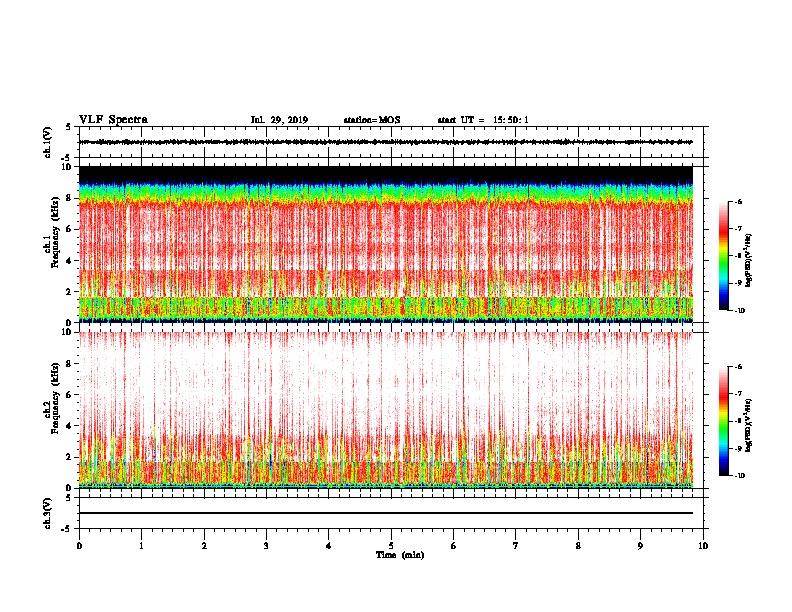Click time axis tick label "5"
Image resolution: width=792 pixels, height=612 pixels.
click(391, 546)
